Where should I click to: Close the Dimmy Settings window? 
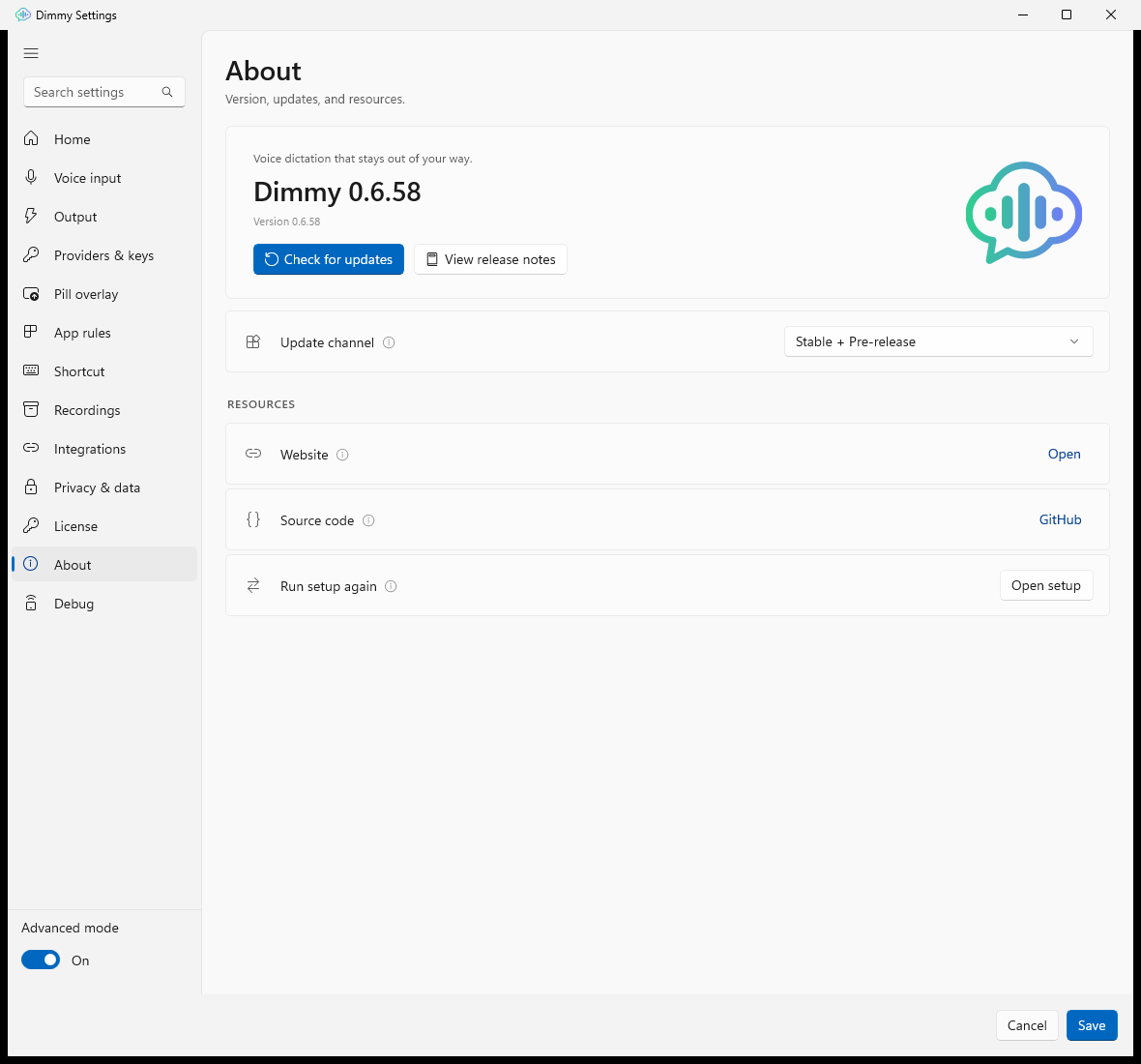pos(1111,15)
